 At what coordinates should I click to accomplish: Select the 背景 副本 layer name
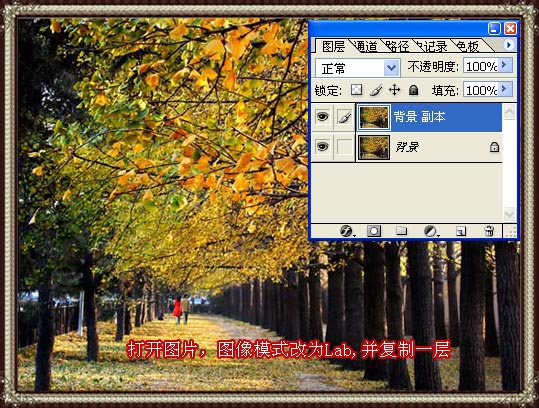[419, 117]
